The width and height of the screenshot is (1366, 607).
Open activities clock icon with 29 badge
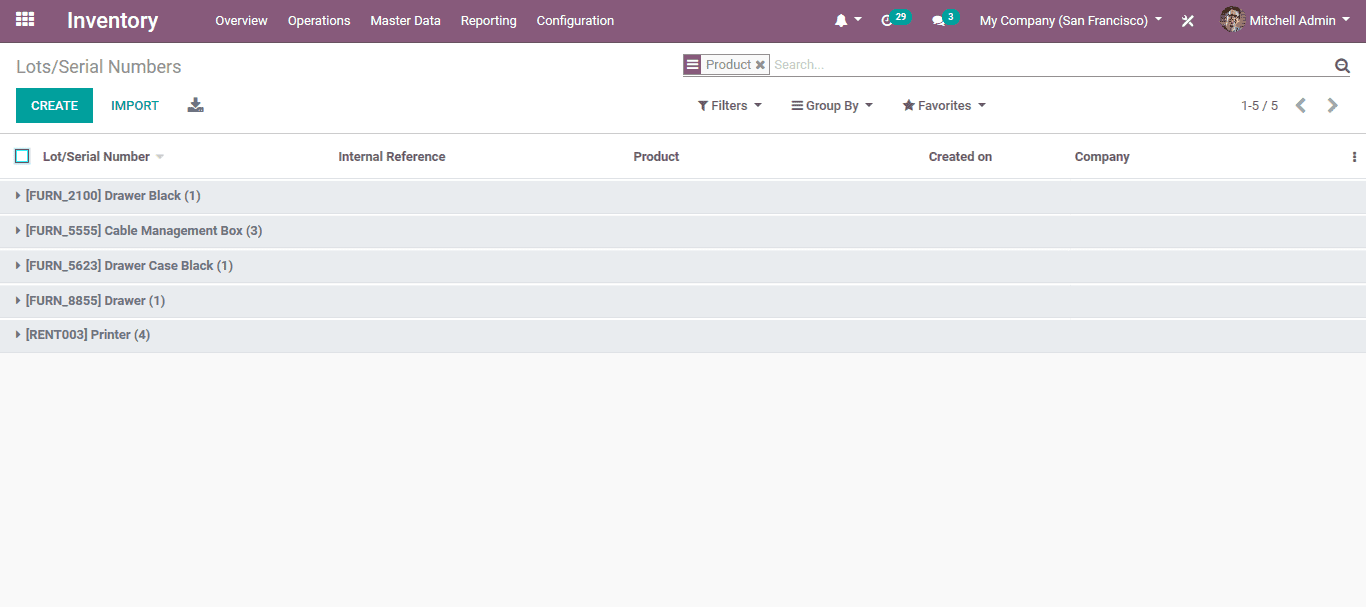887,21
